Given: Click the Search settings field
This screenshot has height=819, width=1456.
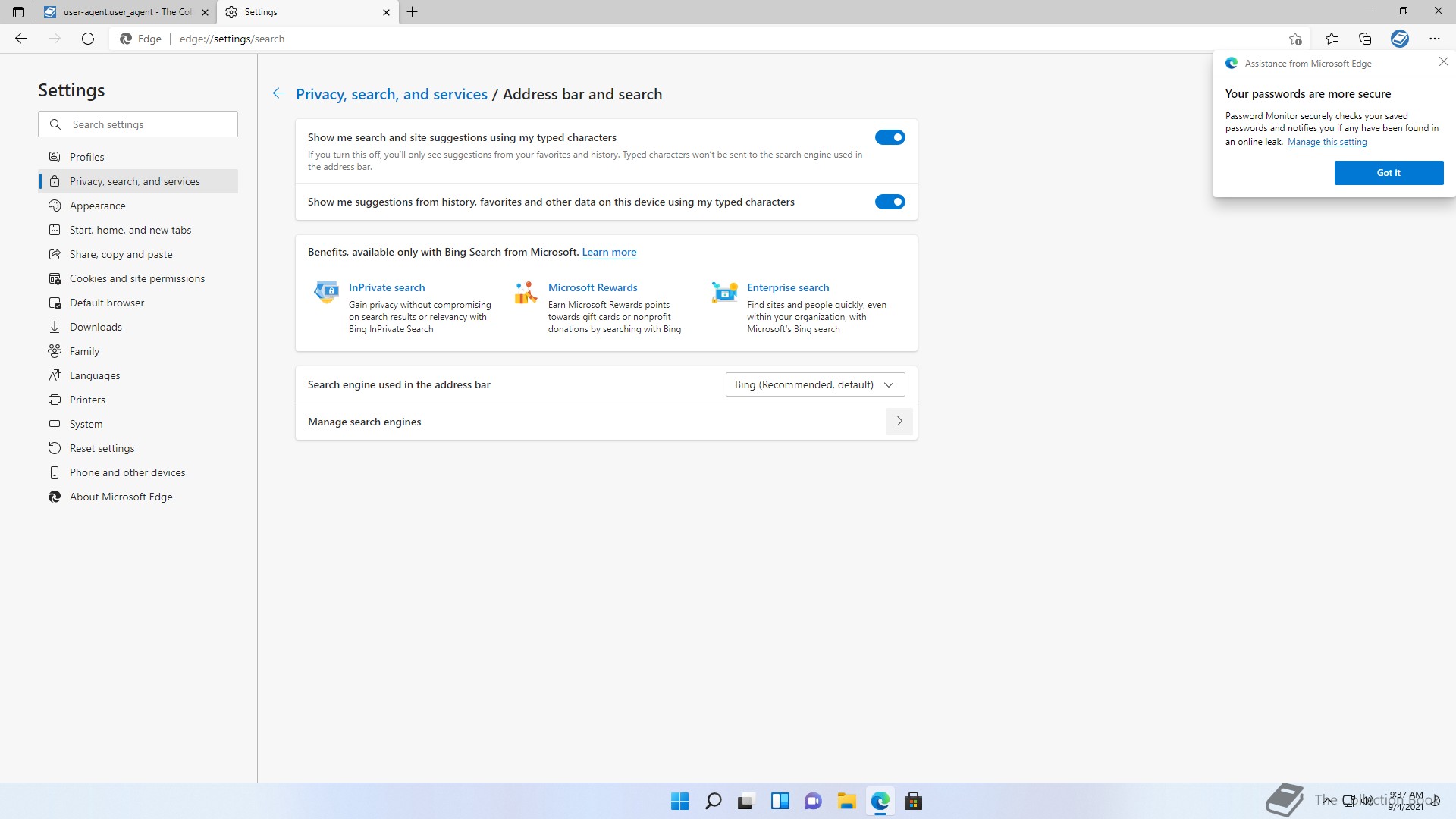Looking at the screenshot, I should coord(138,124).
